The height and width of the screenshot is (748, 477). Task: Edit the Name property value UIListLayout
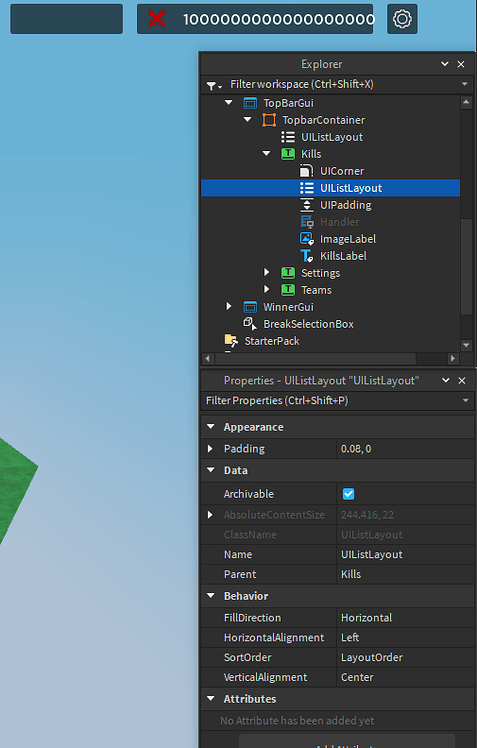click(x=405, y=555)
